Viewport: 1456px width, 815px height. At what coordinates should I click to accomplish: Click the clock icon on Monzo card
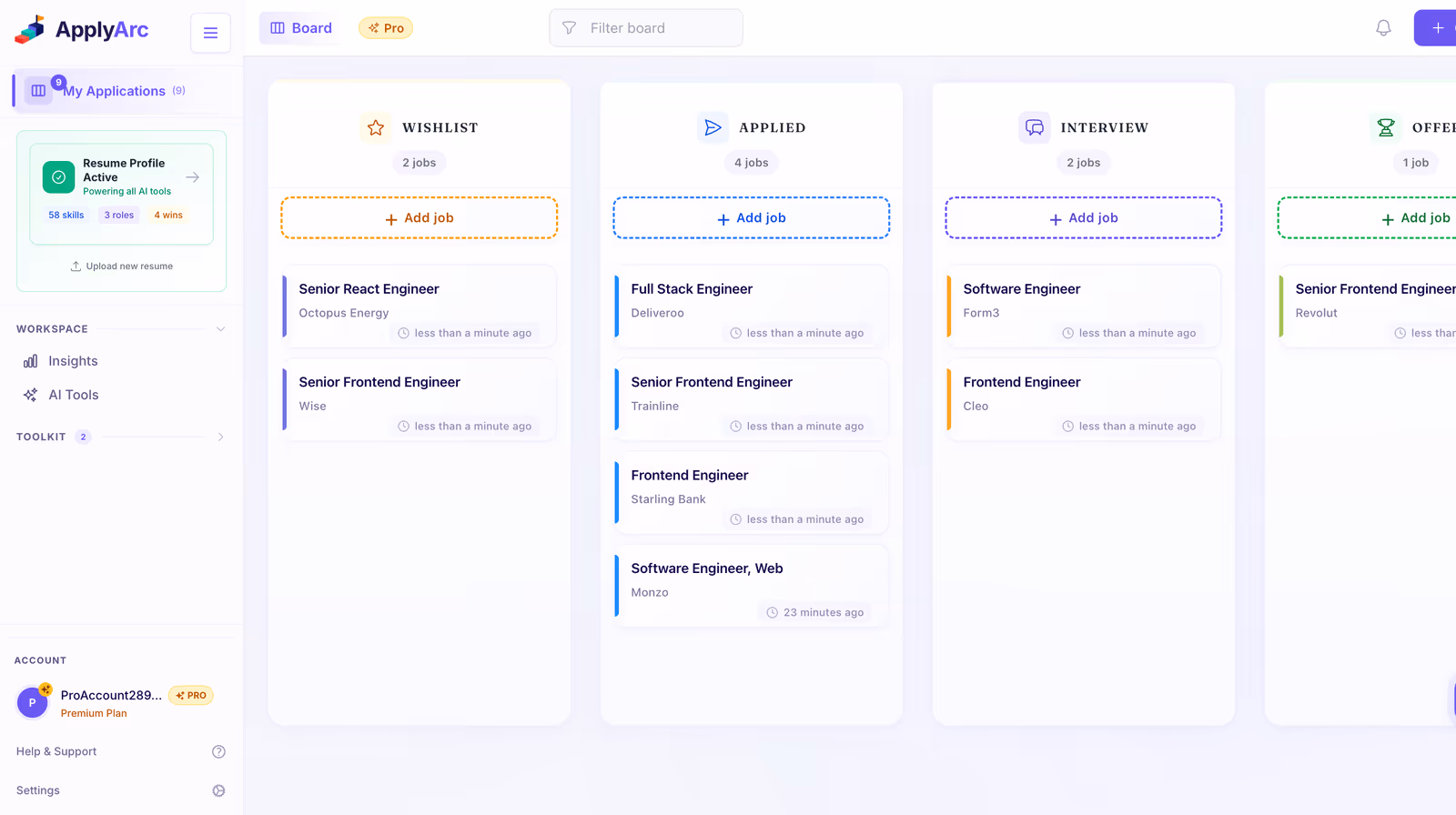pyautogui.click(x=773, y=613)
